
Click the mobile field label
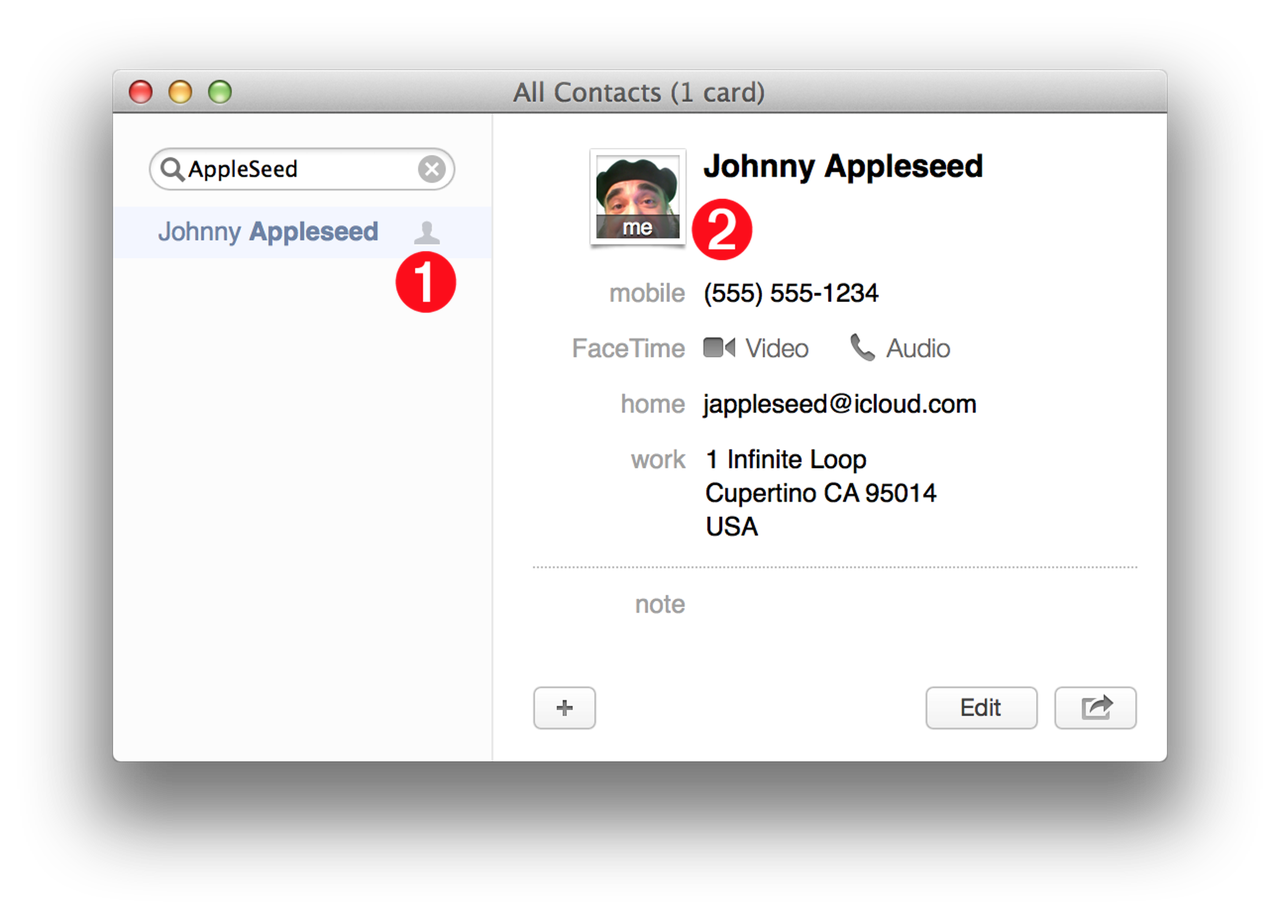647,293
